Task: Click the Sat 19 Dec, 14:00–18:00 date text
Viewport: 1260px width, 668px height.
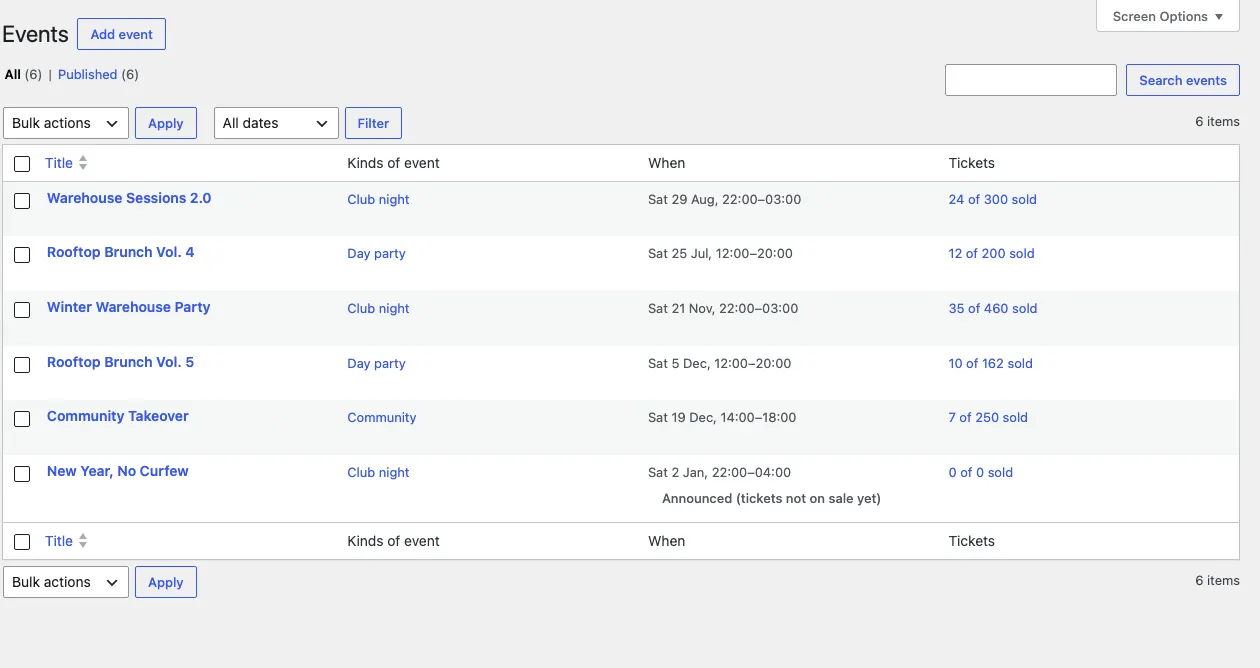Action: point(722,417)
